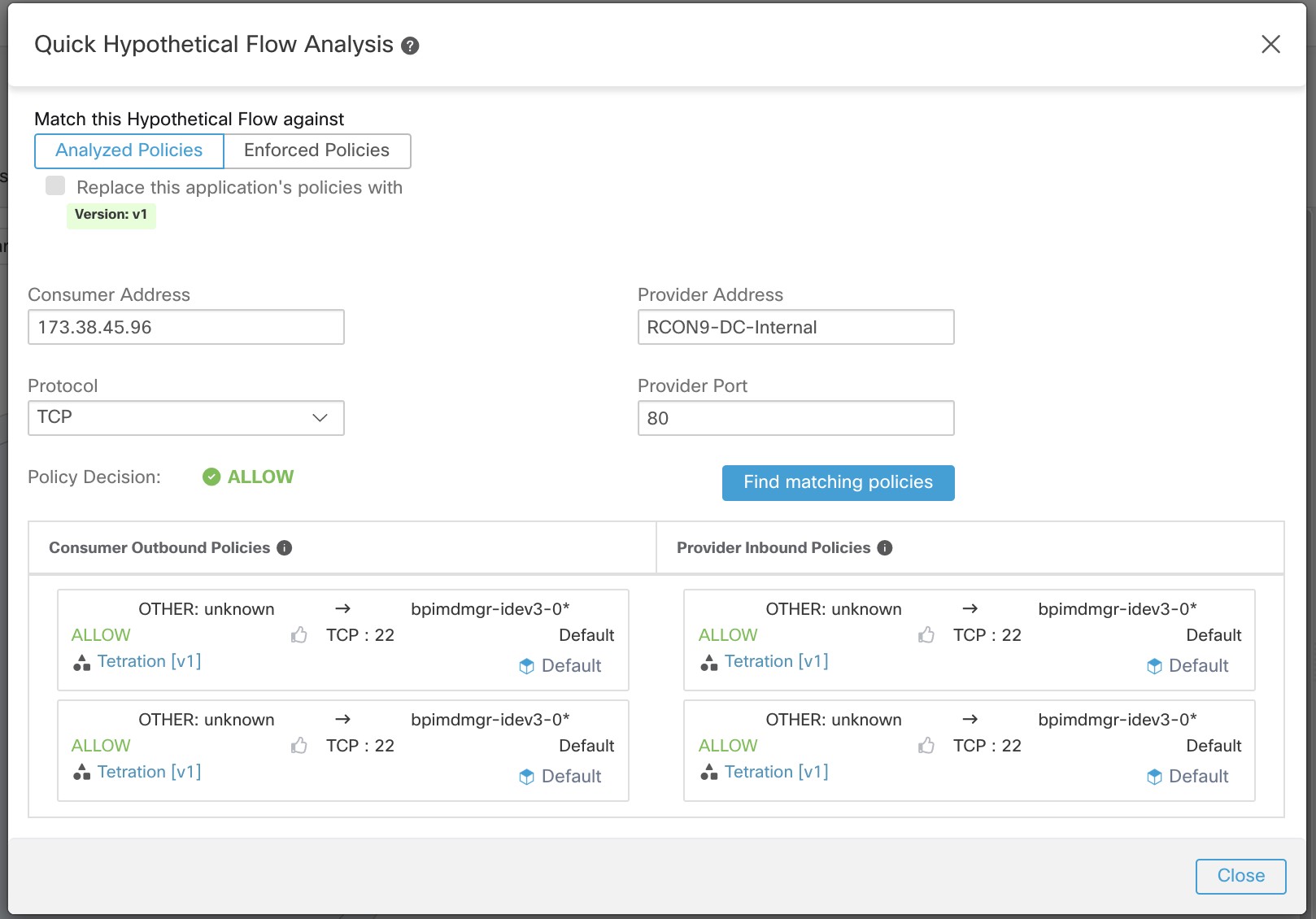Image resolution: width=1316 pixels, height=919 pixels.
Task: Click the Provider Port field showing 80
Action: tap(796, 418)
